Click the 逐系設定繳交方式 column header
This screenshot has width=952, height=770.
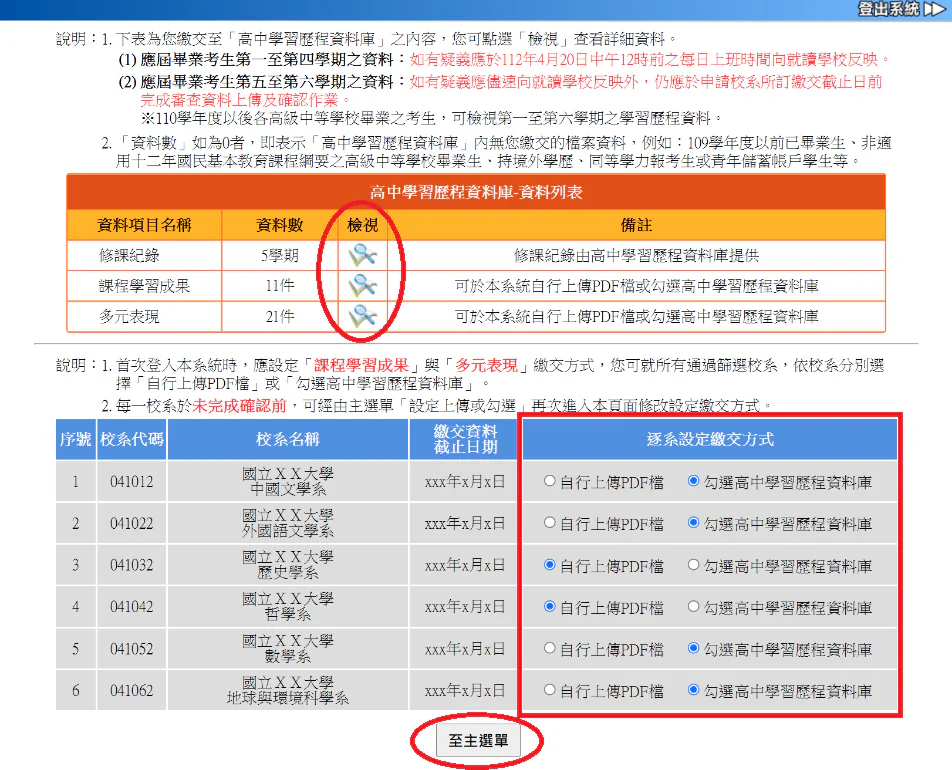pyautogui.click(x=710, y=439)
